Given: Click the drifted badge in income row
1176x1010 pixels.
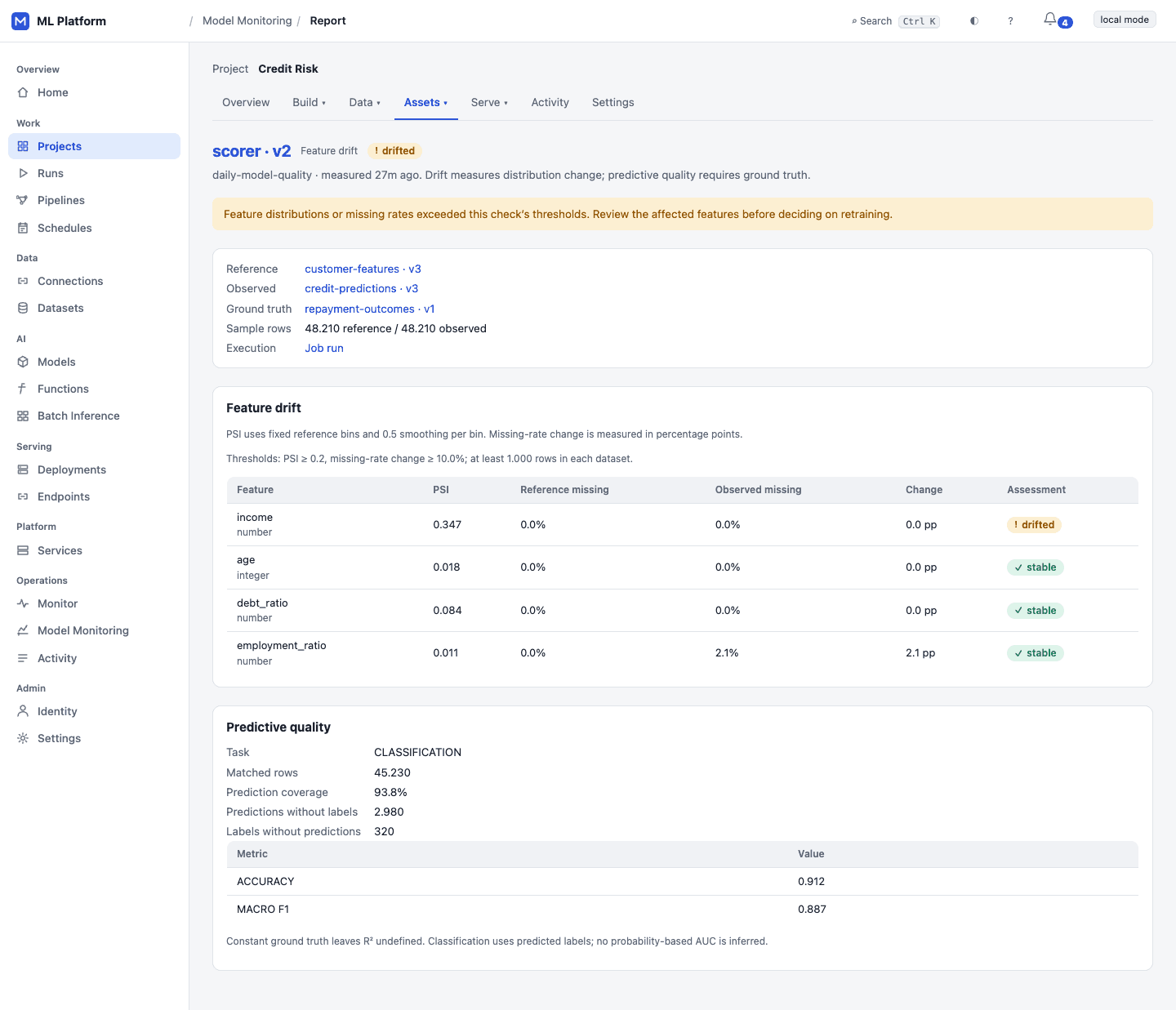Looking at the screenshot, I should [x=1034, y=525].
